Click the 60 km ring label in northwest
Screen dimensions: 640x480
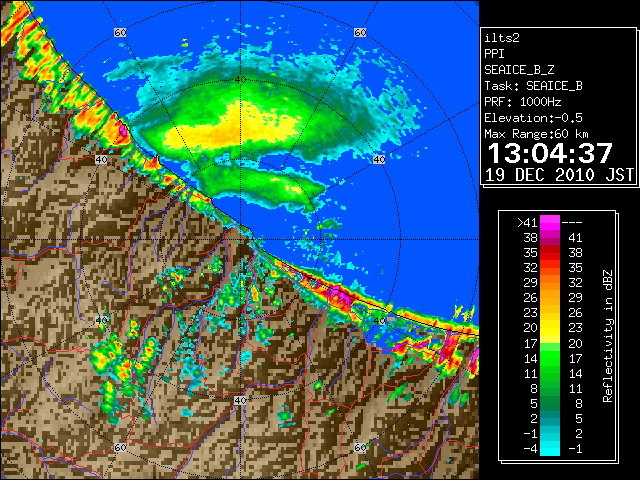pos(120,32)
